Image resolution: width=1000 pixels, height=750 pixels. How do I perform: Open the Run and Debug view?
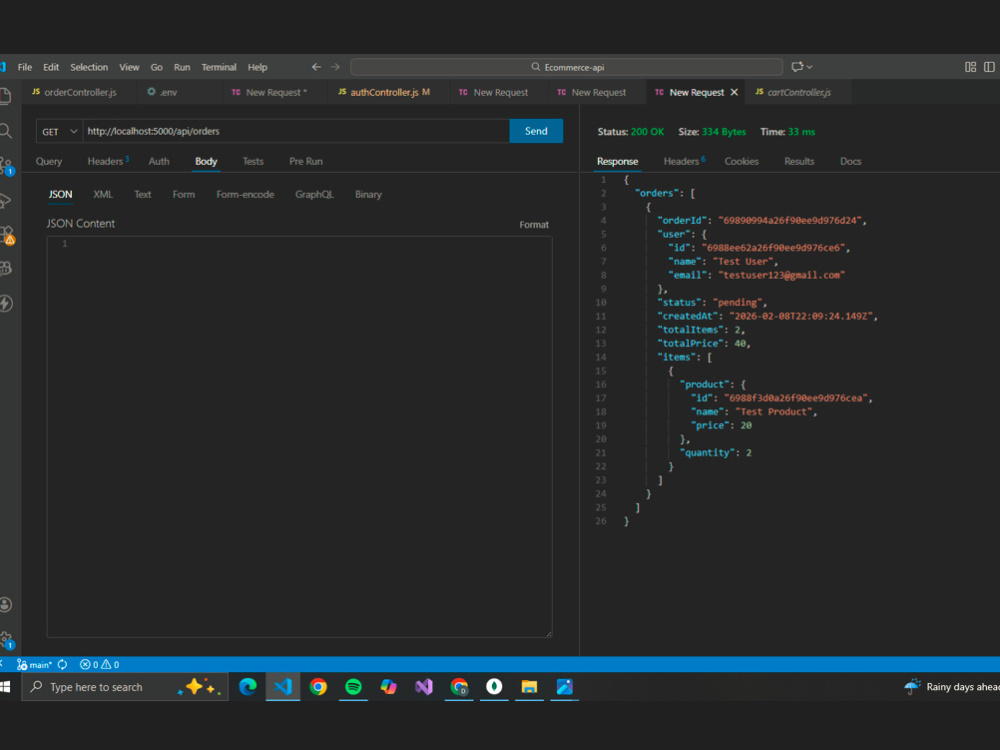5,201
